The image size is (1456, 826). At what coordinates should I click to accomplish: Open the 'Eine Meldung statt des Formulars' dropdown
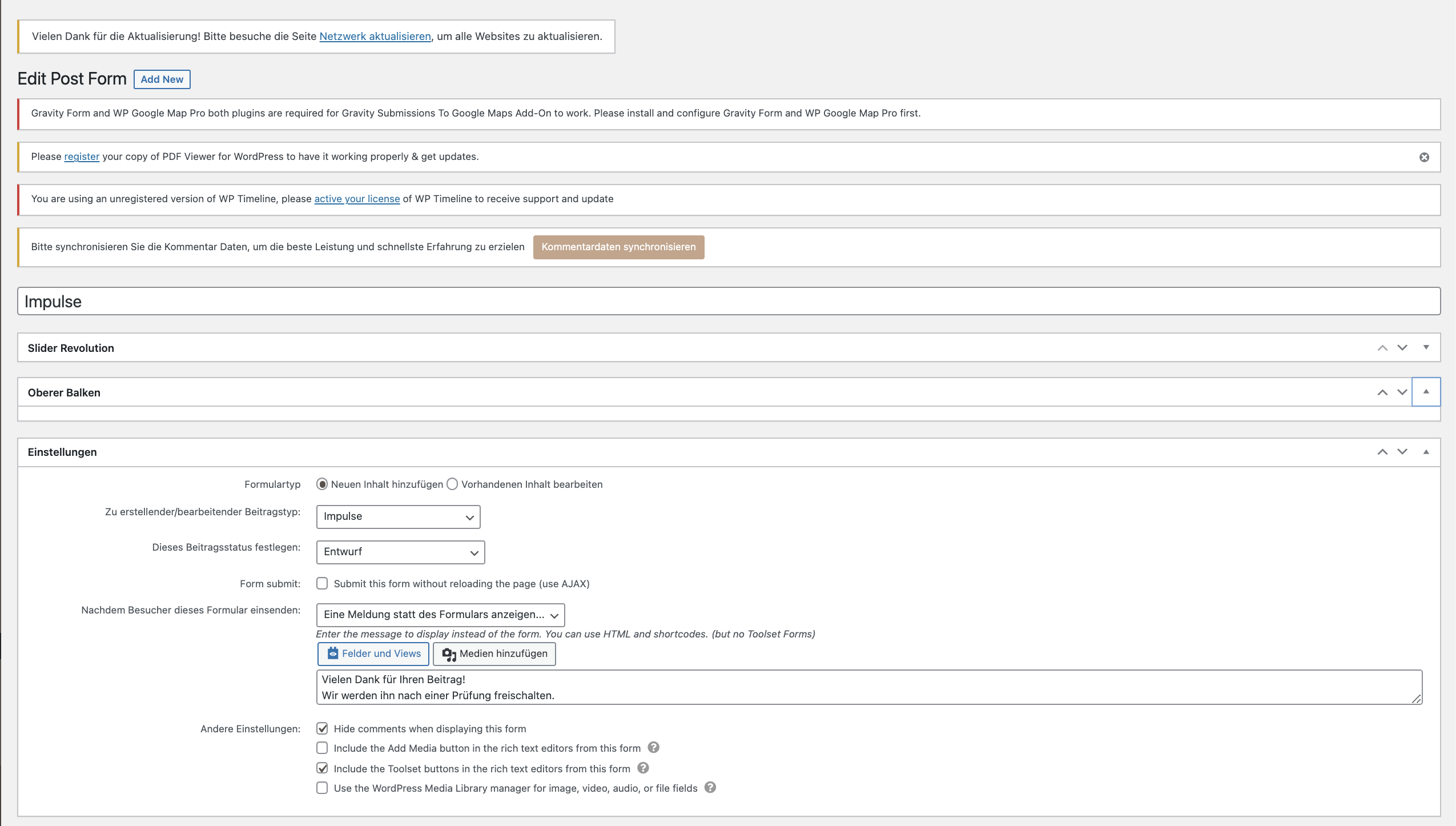[440, 615]
